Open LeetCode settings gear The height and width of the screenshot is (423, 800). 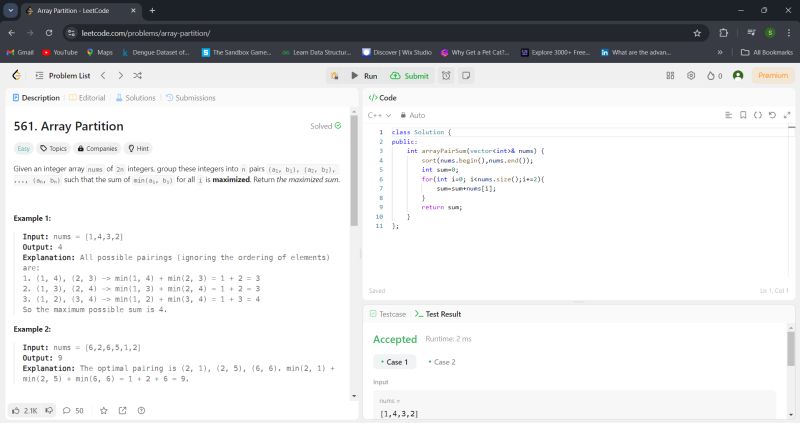(691, 76)
